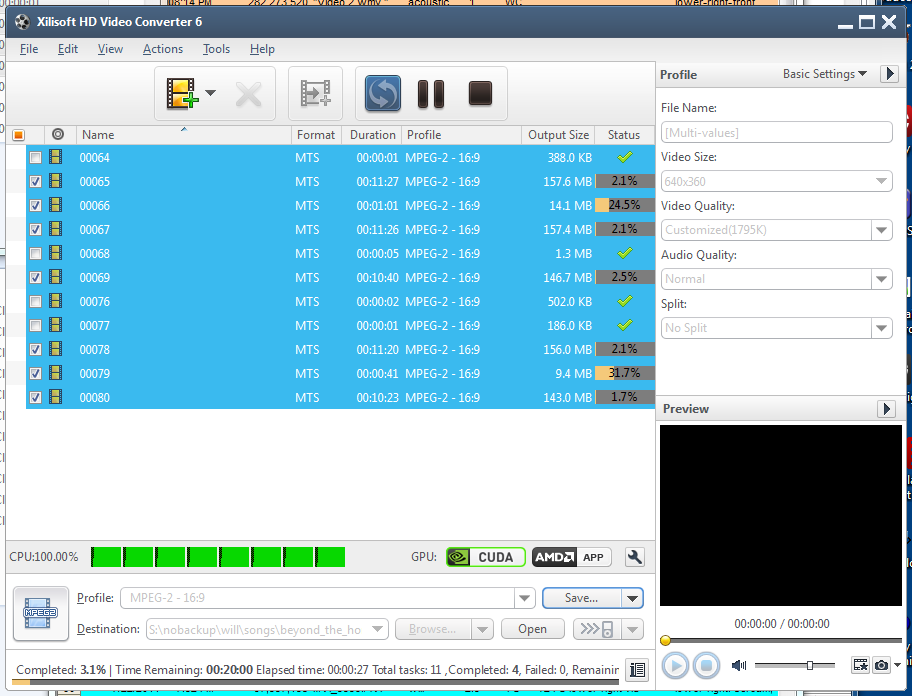Click the File Name input field
The image size is (912, 696).
[x=776, y=133]
